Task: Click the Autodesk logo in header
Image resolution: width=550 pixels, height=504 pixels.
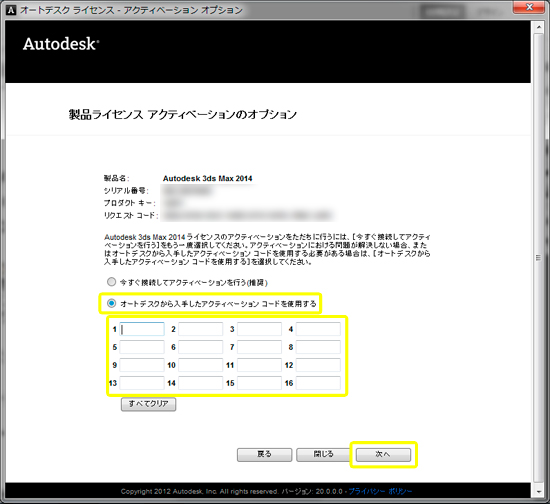Action: point(61,44)
